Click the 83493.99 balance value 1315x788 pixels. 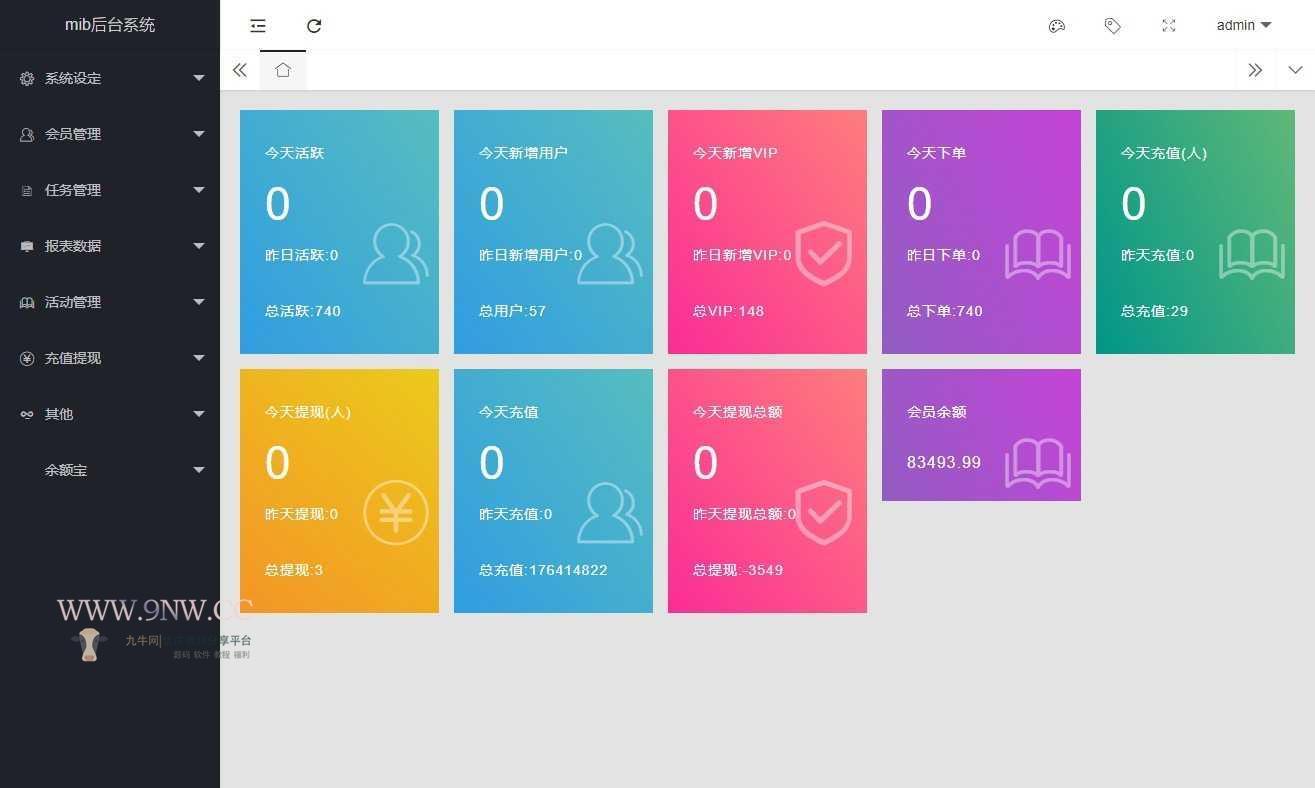tap(944, 462)
